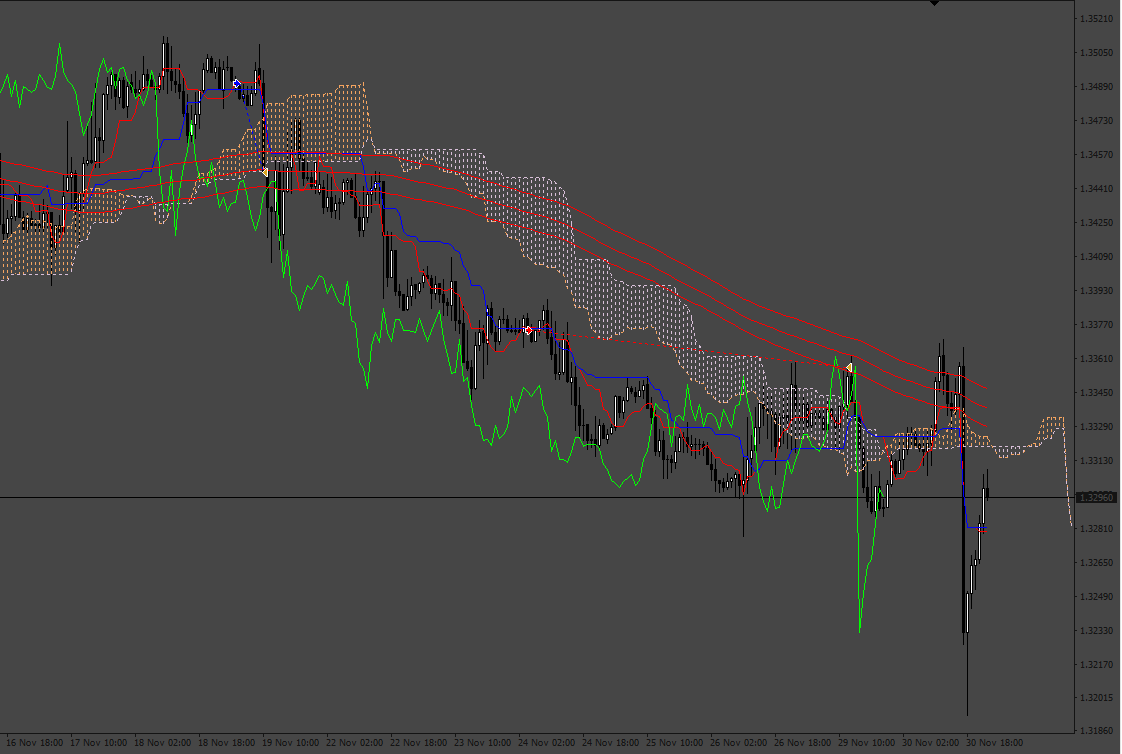The image size is (1122, 754).
Task: Click the red sell arrow marker near 24 Nov
Action: click(x=529, y=331)
